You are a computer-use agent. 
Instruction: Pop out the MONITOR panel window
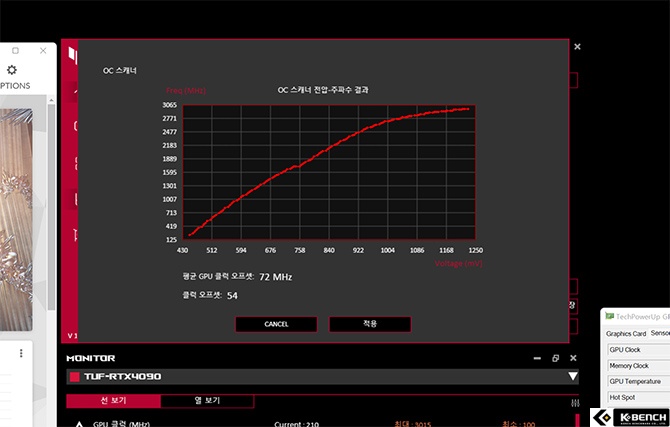point(555,358)
